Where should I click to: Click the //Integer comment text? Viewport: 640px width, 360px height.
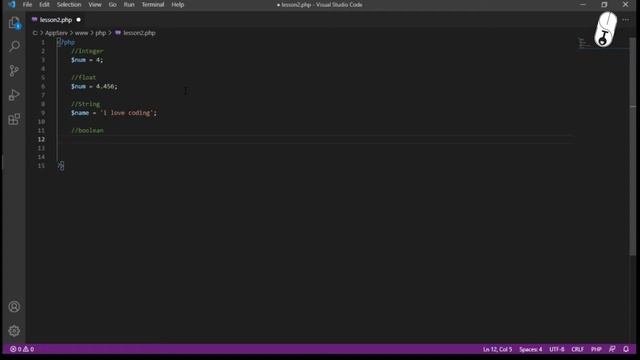pyautogui.click(x=87, y=51)
